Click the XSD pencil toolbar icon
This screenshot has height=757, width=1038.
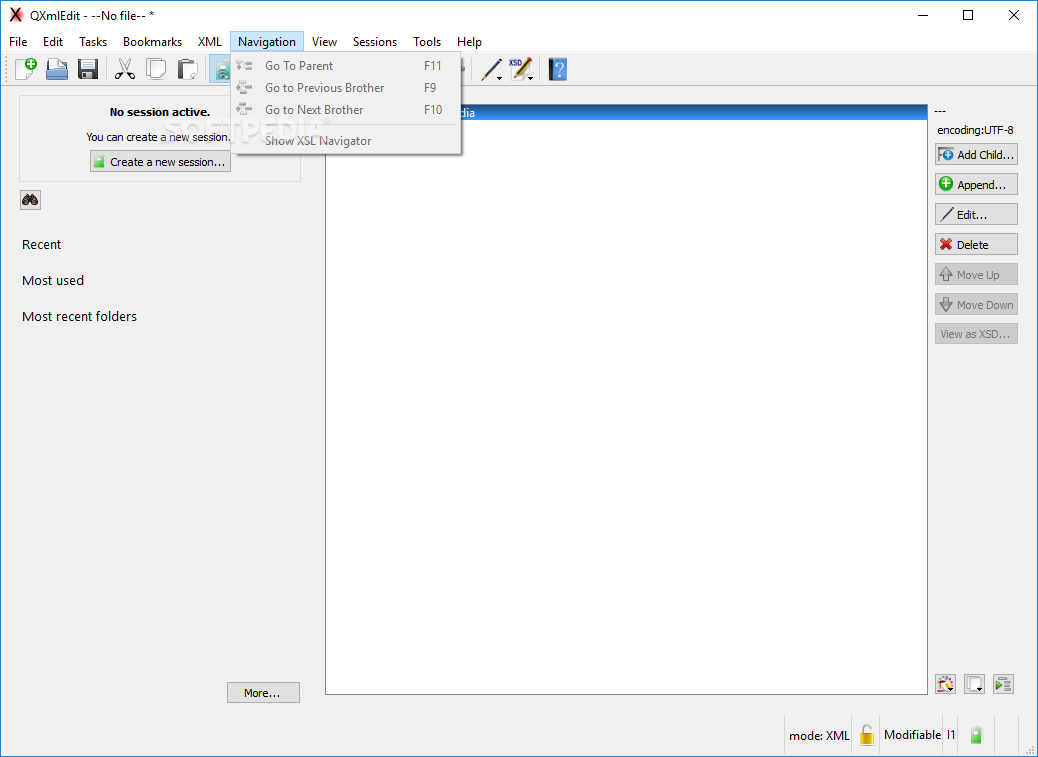click(521, 69)
